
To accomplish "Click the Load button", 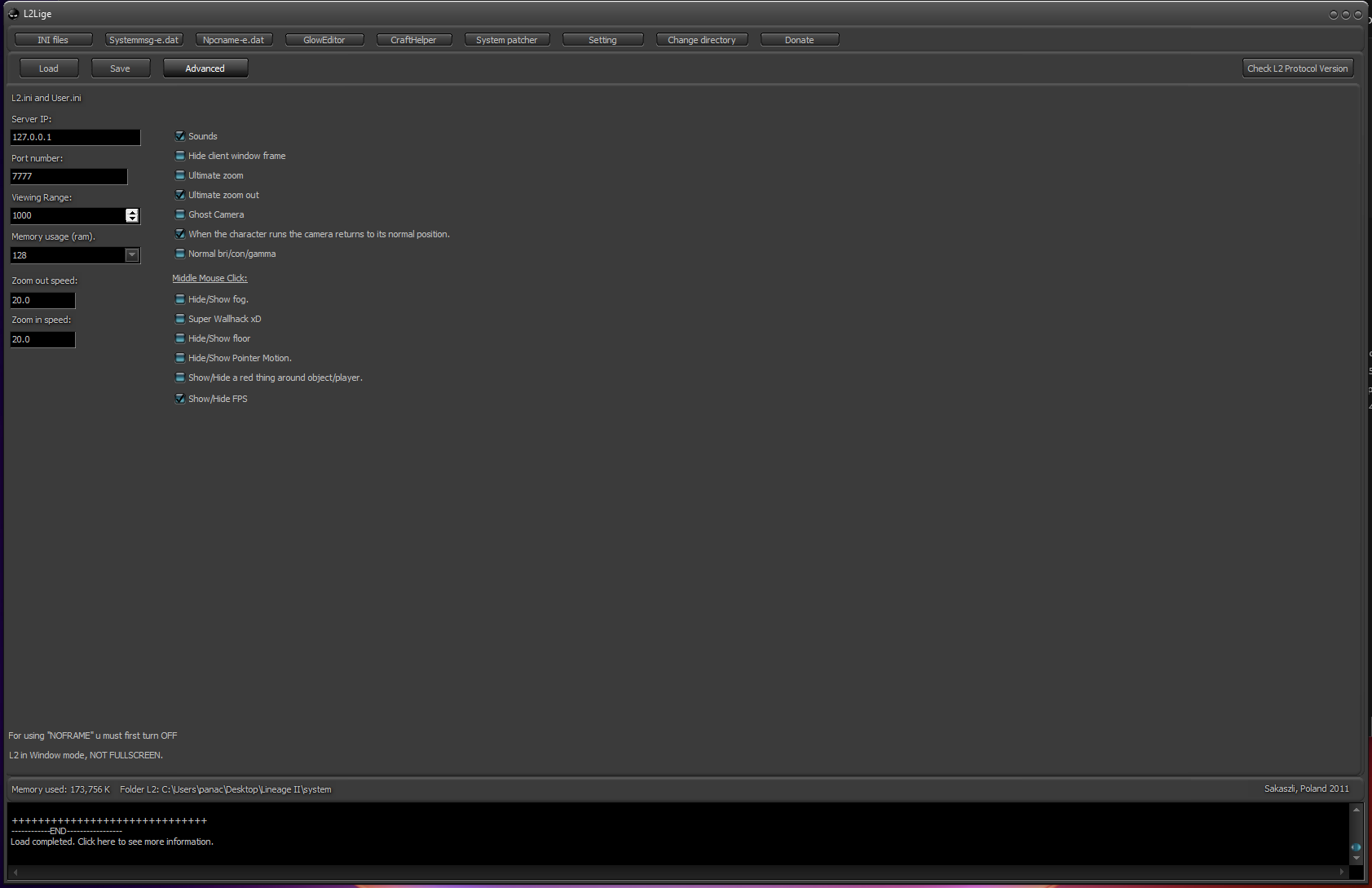I will [x=49, y=68].
